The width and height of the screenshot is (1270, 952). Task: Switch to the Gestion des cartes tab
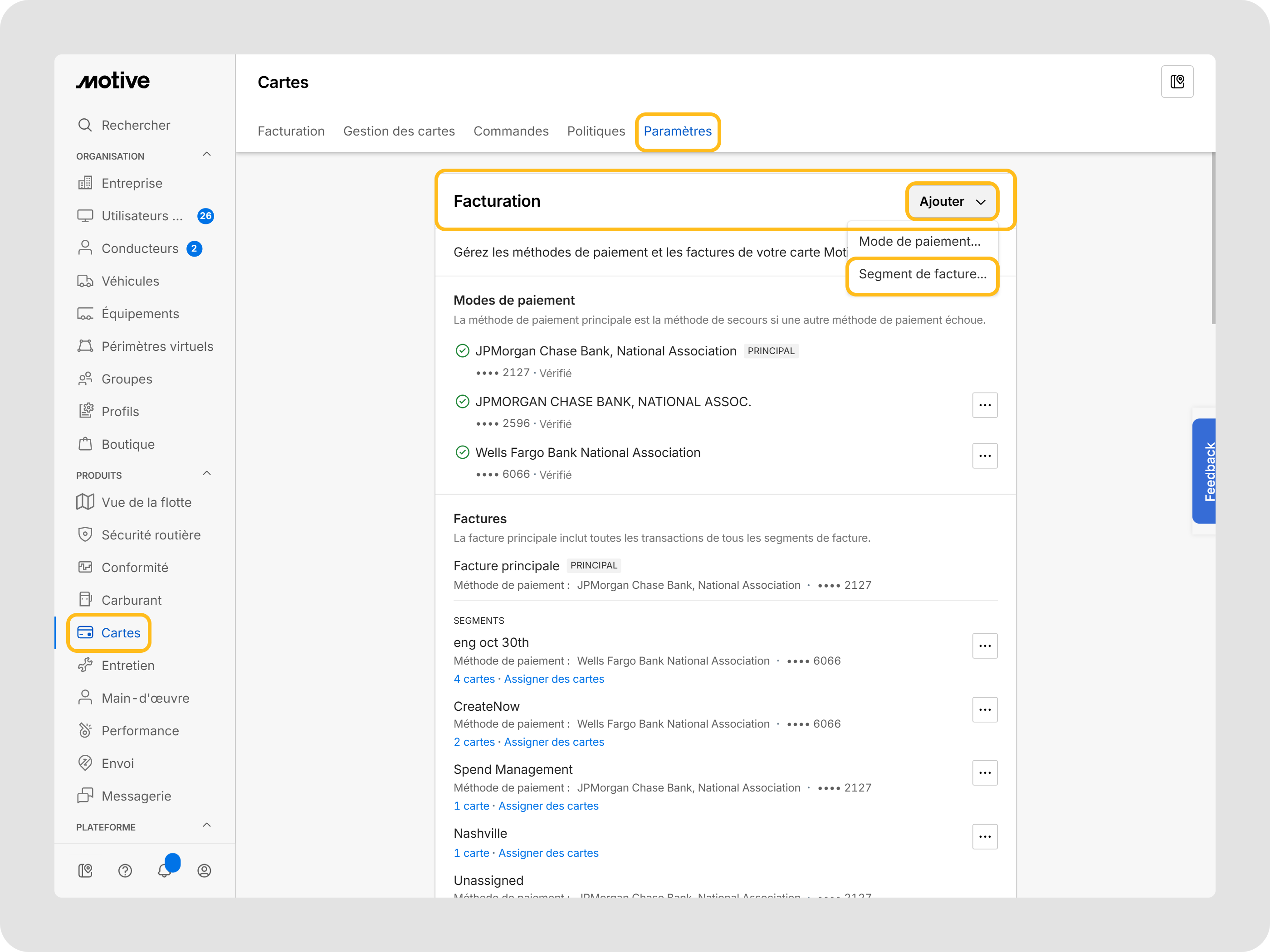click(399, 131)
